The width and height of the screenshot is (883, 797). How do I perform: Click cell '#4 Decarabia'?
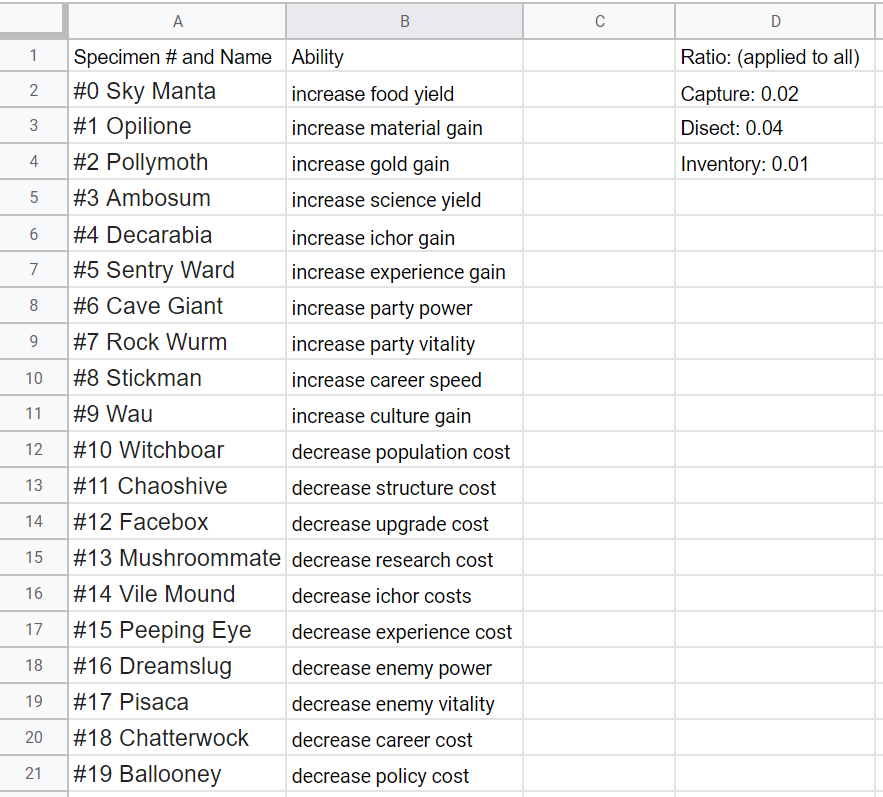(177, 233)
